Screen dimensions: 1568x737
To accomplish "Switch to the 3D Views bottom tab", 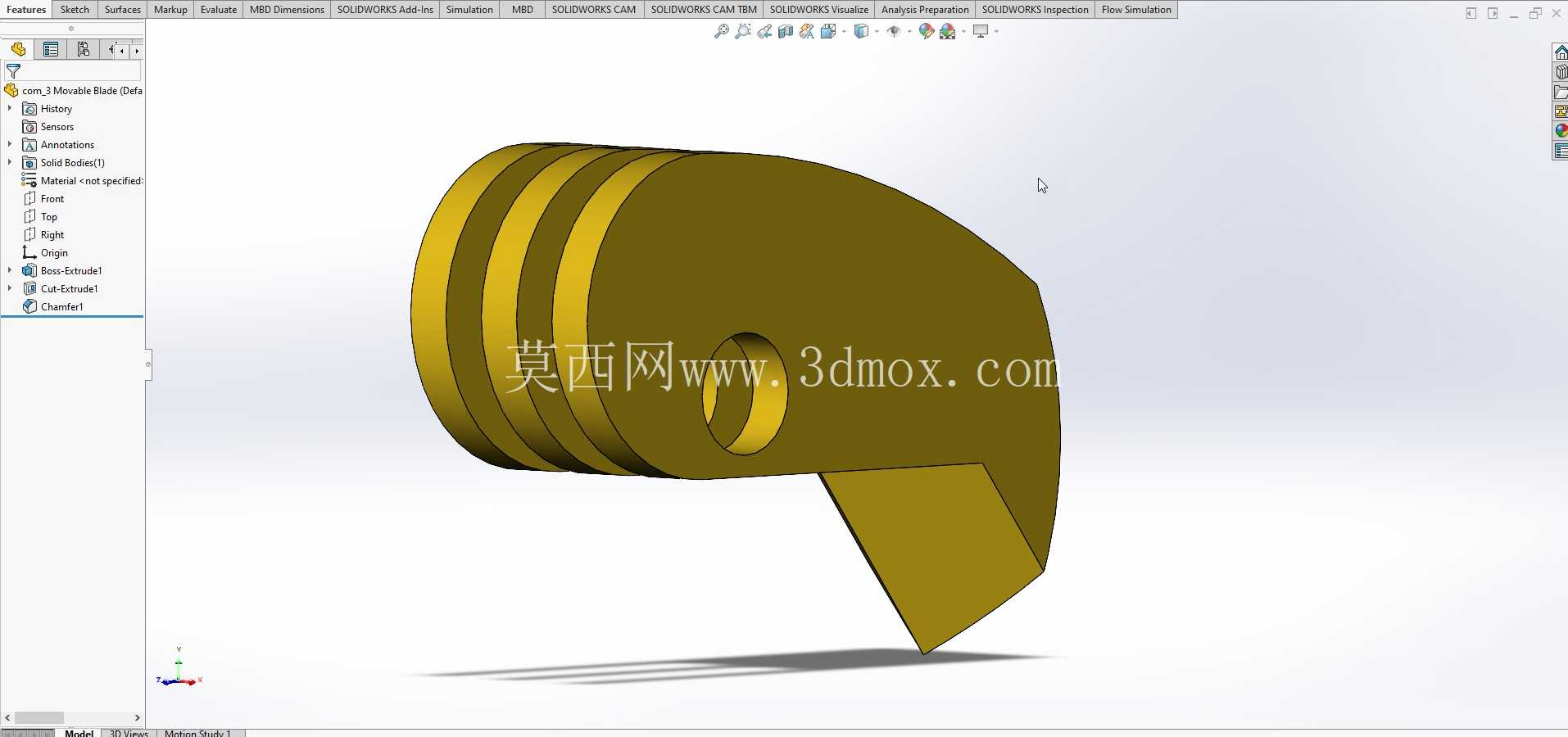I will pyautogui.click(x=129, y=733).
